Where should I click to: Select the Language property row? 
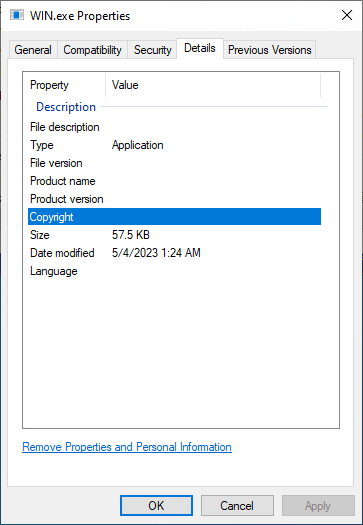pyautogui.click(x=174, y=271)
